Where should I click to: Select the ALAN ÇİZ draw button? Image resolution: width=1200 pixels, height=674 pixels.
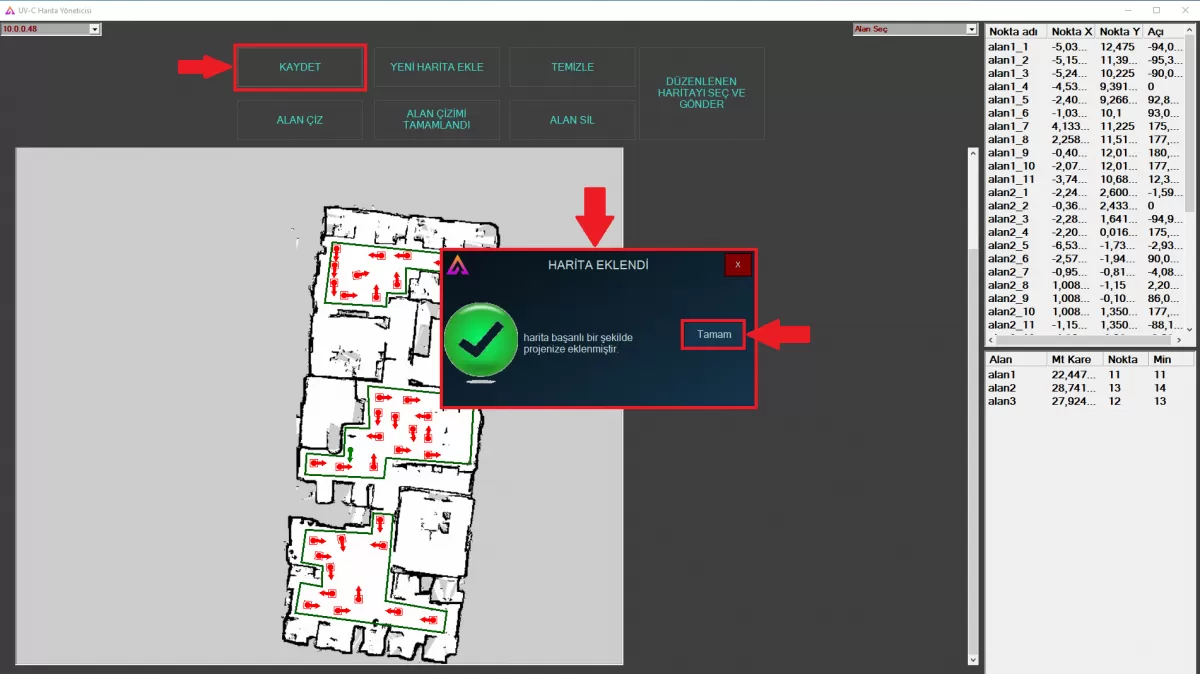pyautogui.click(x=300, y=120)
